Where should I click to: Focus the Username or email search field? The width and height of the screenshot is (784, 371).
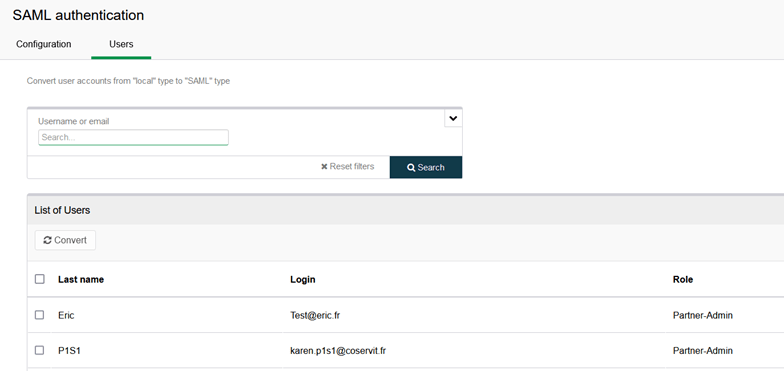click(x=134, y=137)
